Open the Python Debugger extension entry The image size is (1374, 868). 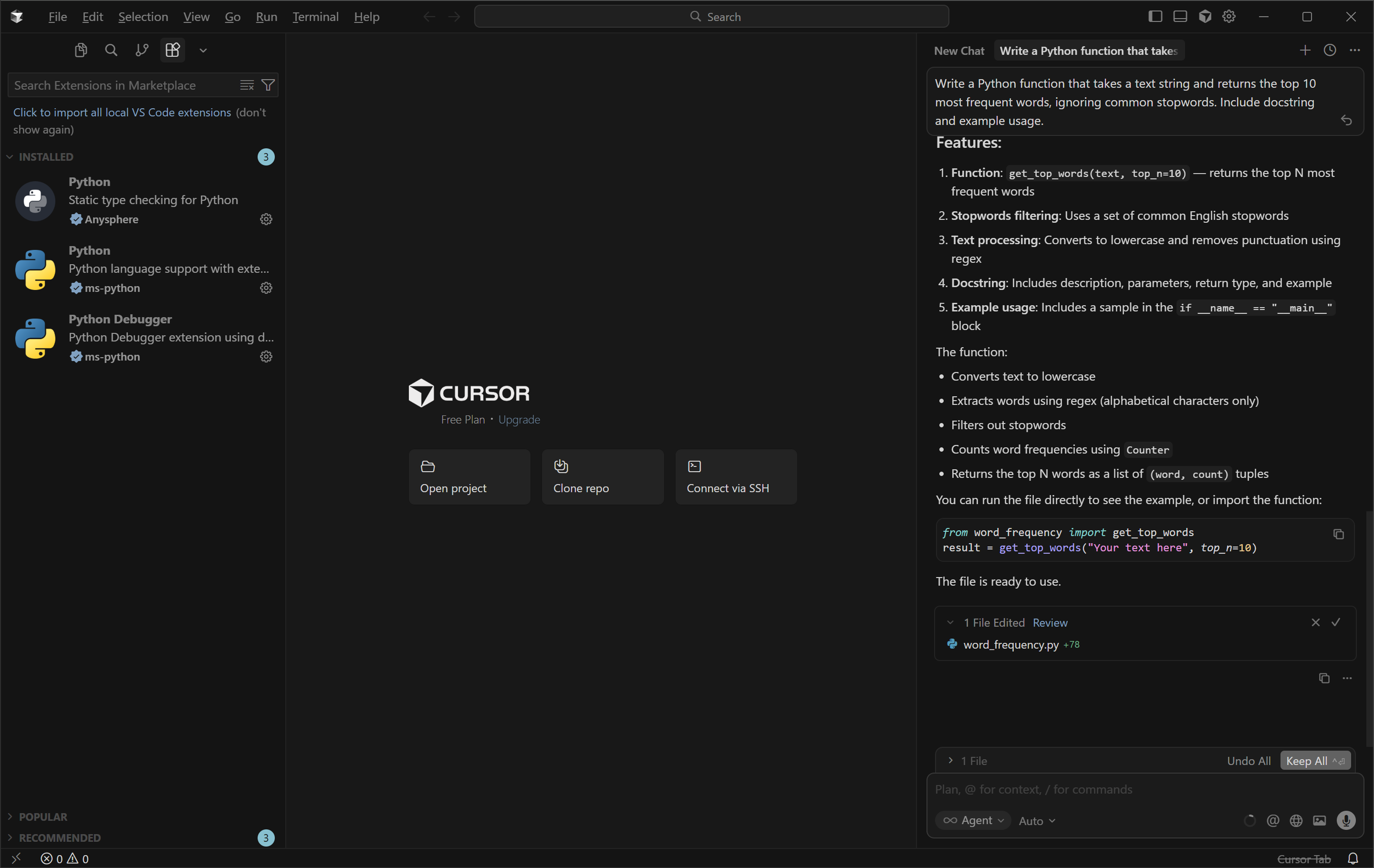tap(143, 338)
